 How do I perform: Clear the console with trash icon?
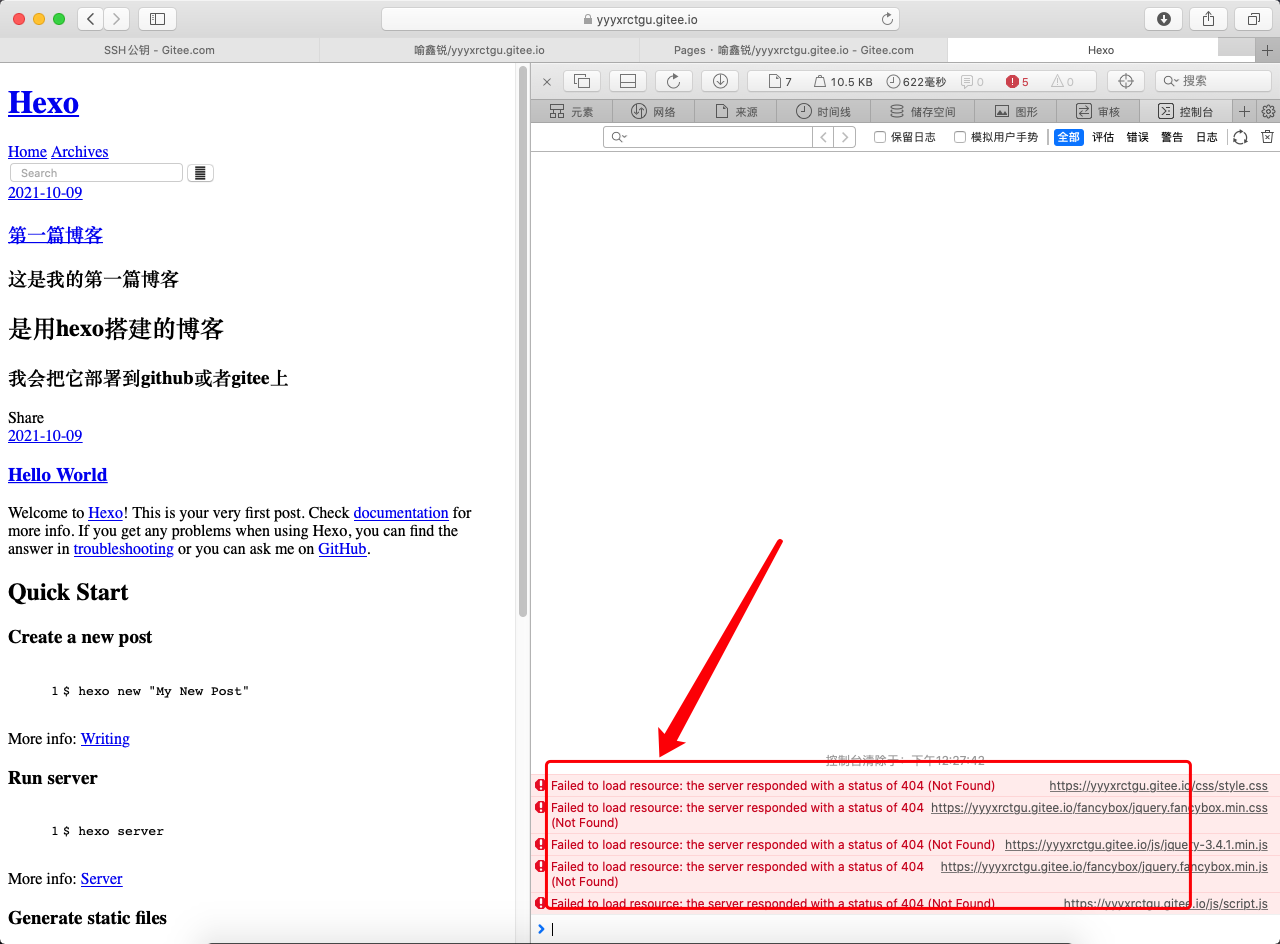tap(1267, 137)
